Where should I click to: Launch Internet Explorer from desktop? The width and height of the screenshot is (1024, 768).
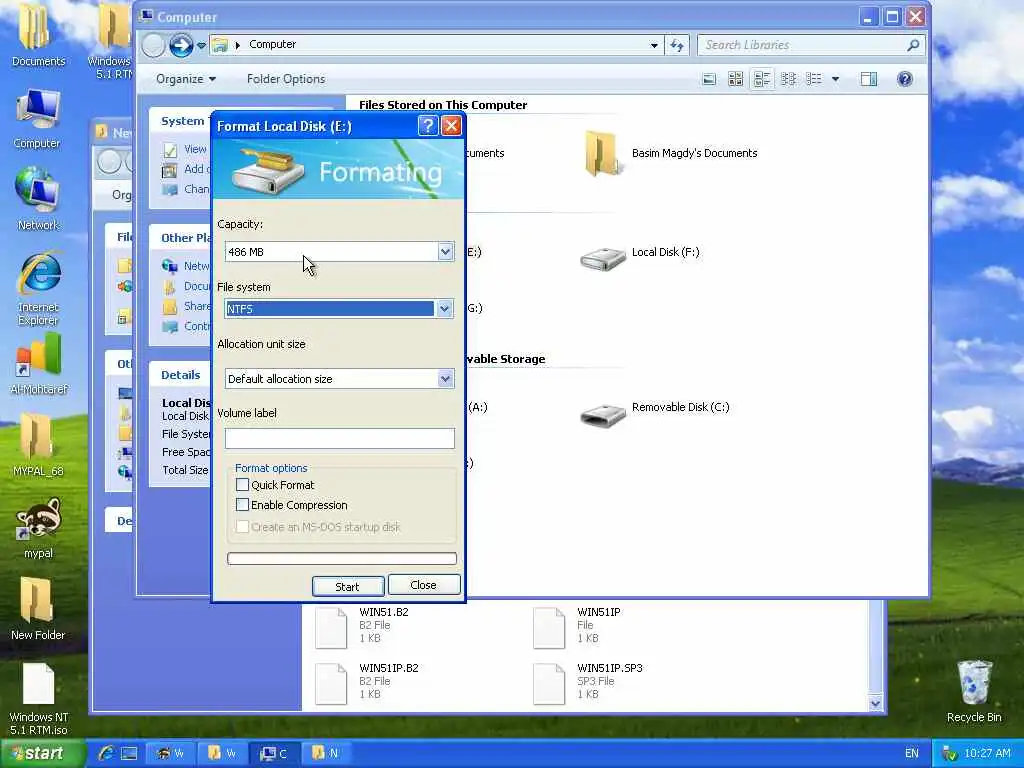point(38,287)
